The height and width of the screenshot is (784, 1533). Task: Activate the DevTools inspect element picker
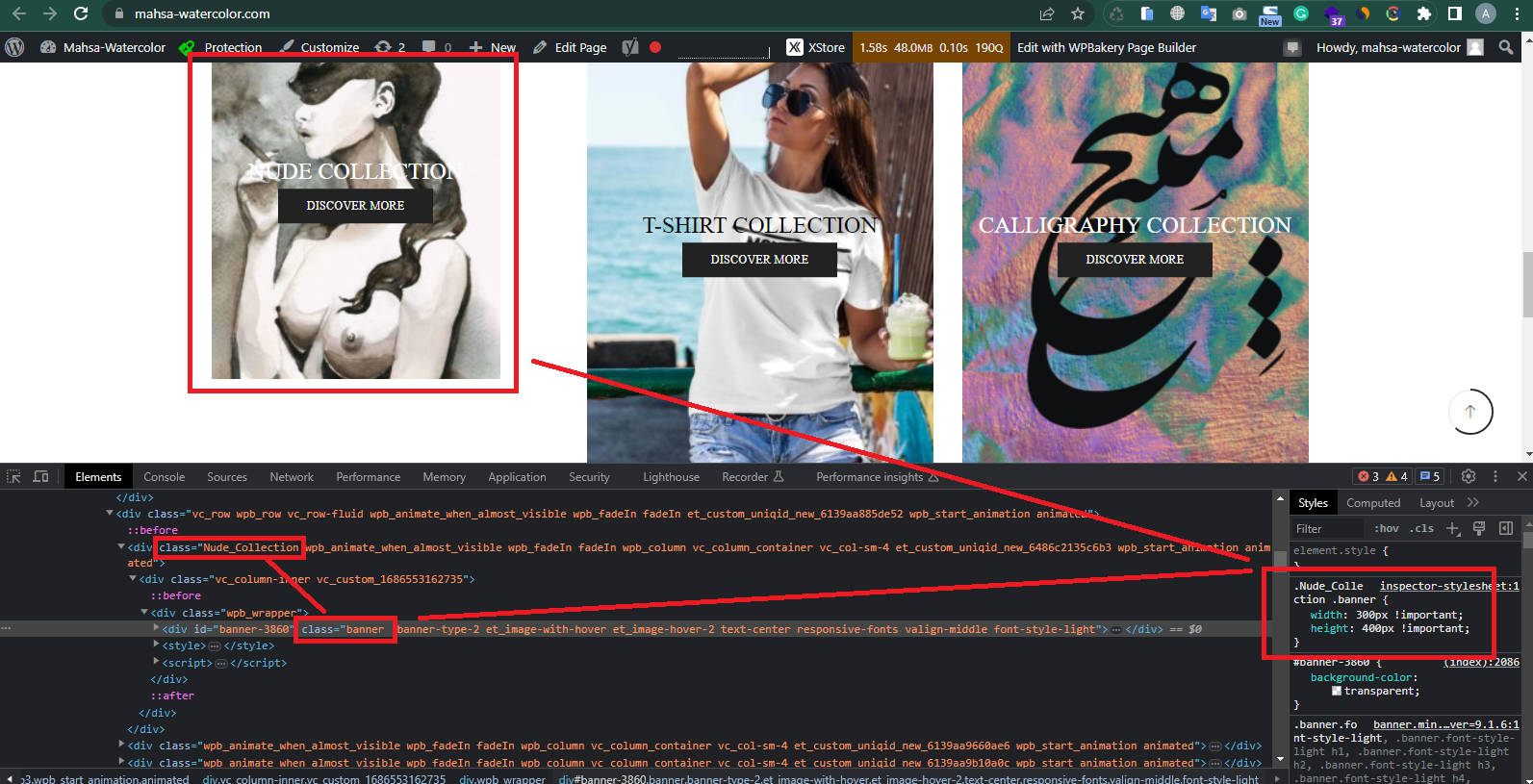click(13, 476)
